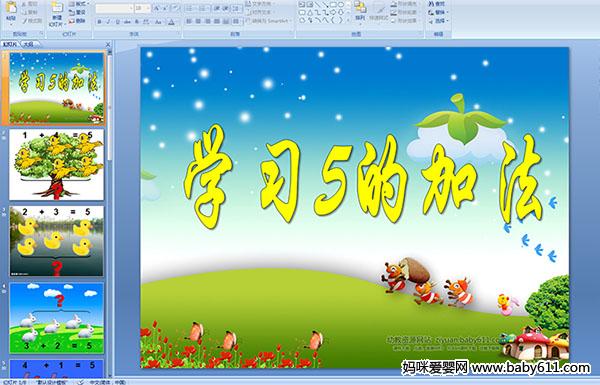Select slide 3 thumbnail 2+3=5
Viewport: 600px width, 385px height.
[56, 241]
